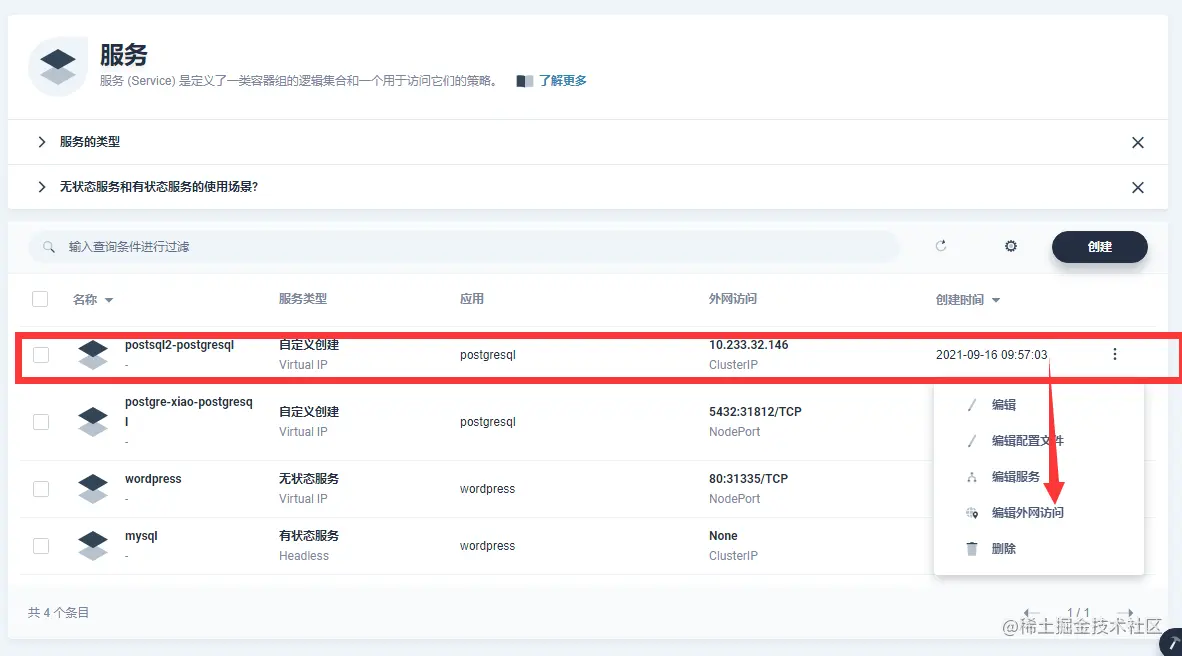The image size is (1182, 656).
Task: Click the pencil icon beside 编辑
Action: tap(972, 405)
